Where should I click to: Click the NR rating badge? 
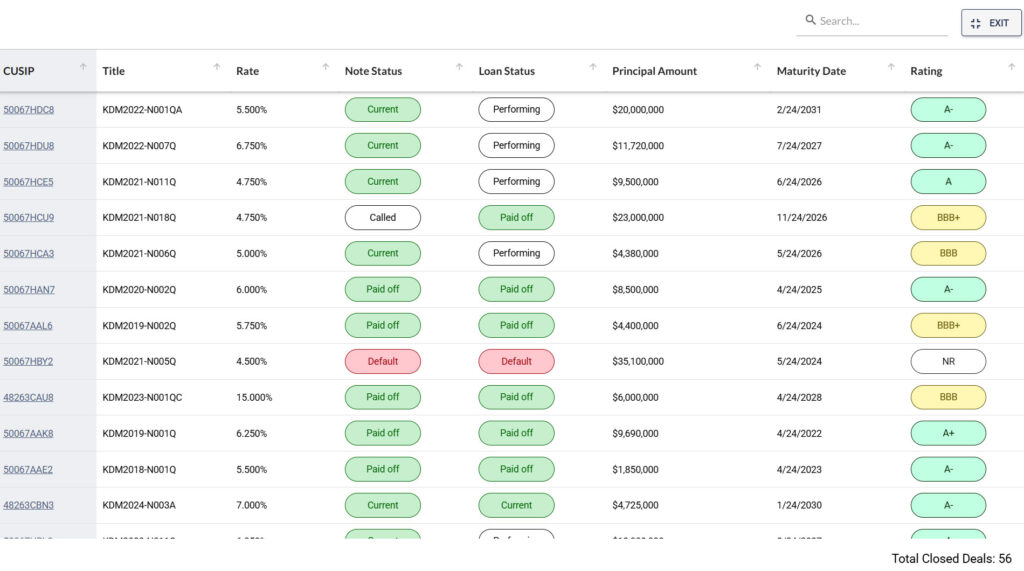click(948, 362)
